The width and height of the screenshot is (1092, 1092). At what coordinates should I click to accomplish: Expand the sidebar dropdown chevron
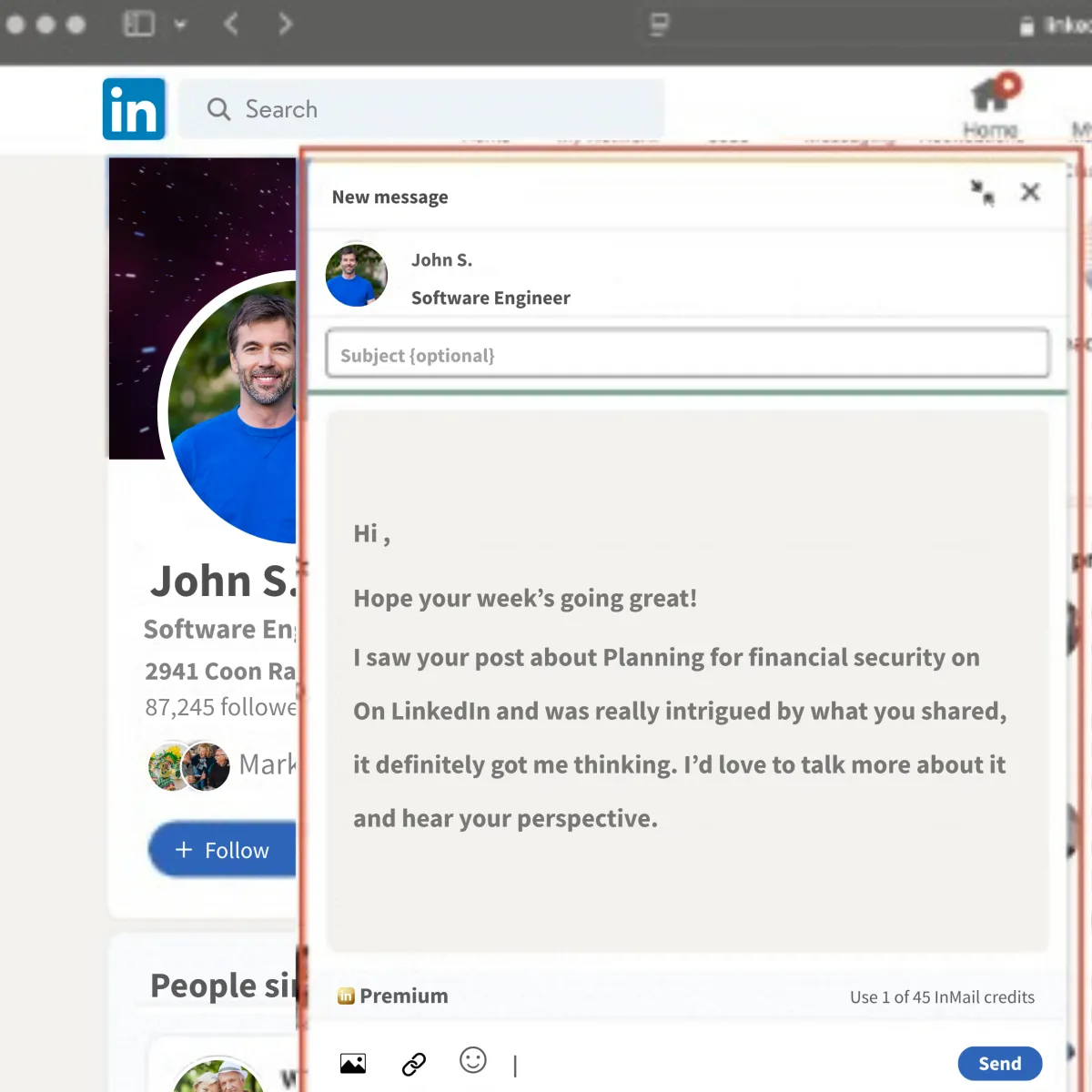point(180,25)
